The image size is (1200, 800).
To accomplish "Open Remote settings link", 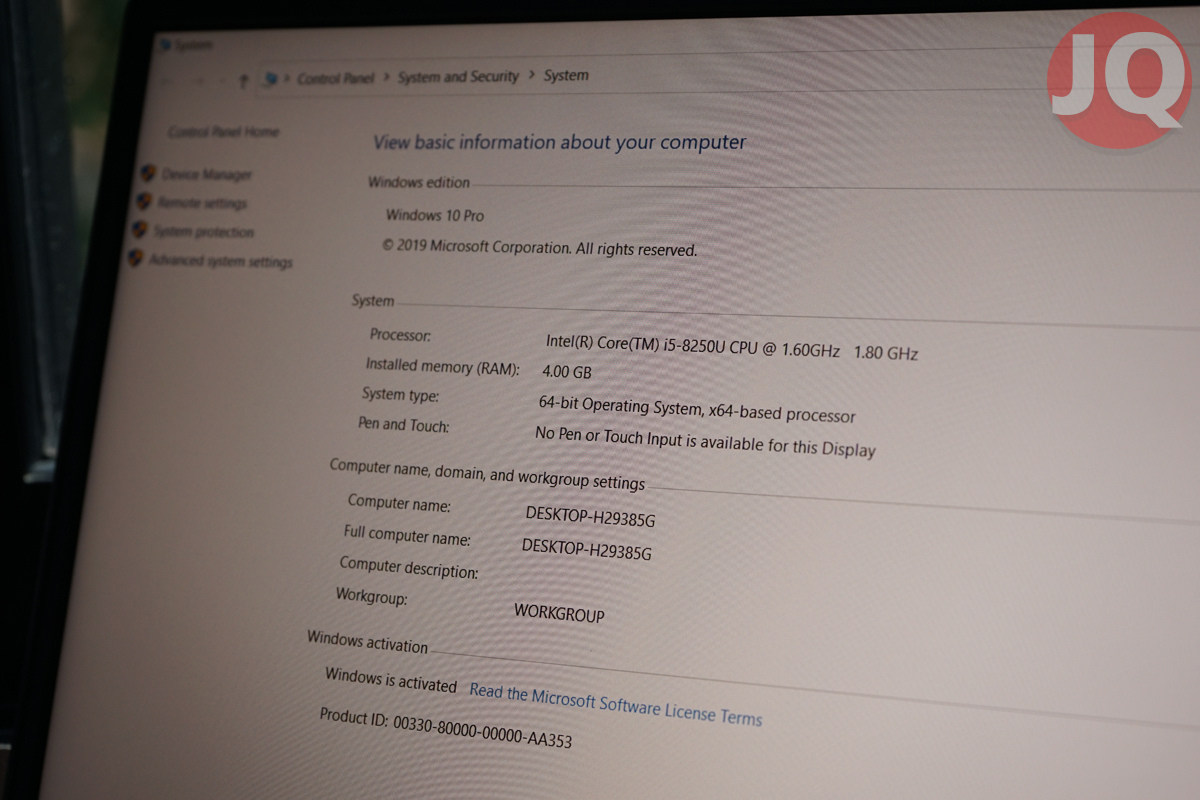I will point(203,203).
